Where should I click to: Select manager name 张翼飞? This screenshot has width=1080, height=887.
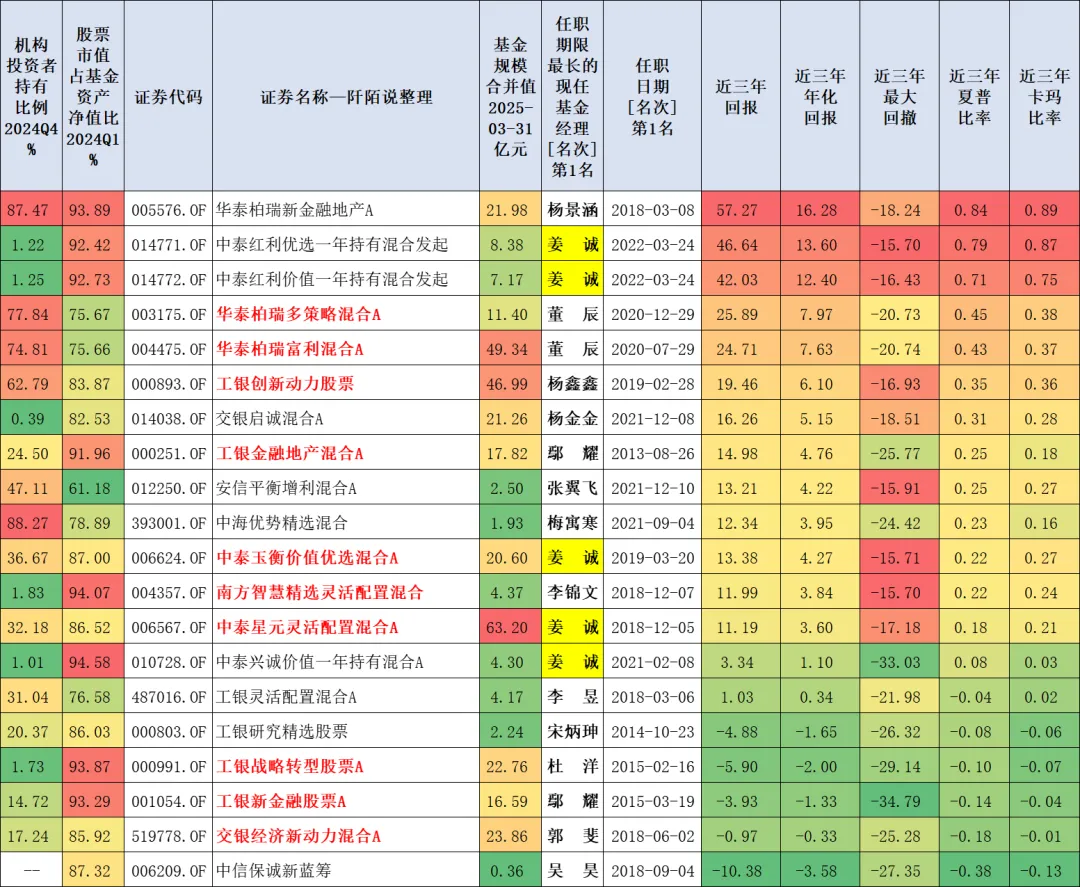coord(572,488)
